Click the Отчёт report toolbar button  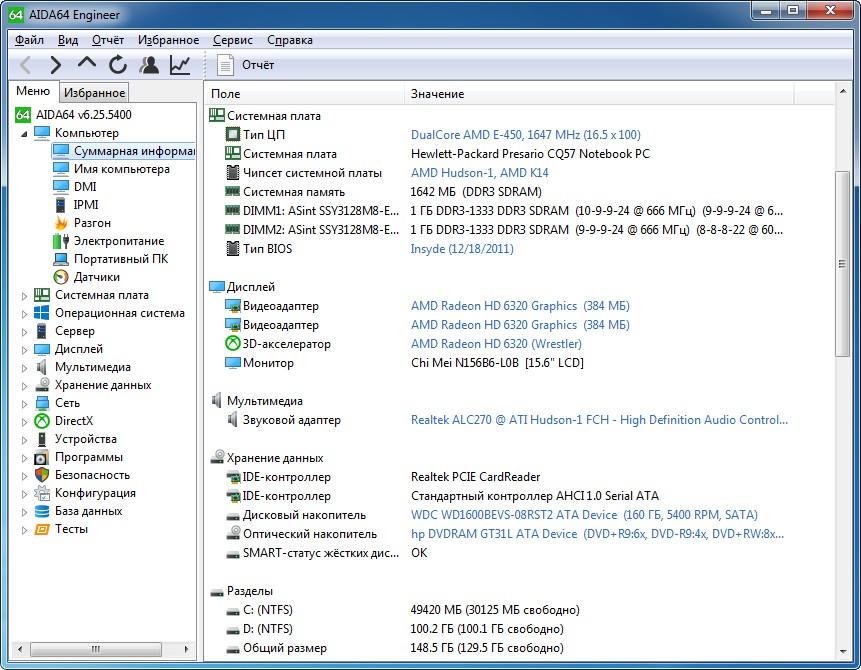pos(245,65)
